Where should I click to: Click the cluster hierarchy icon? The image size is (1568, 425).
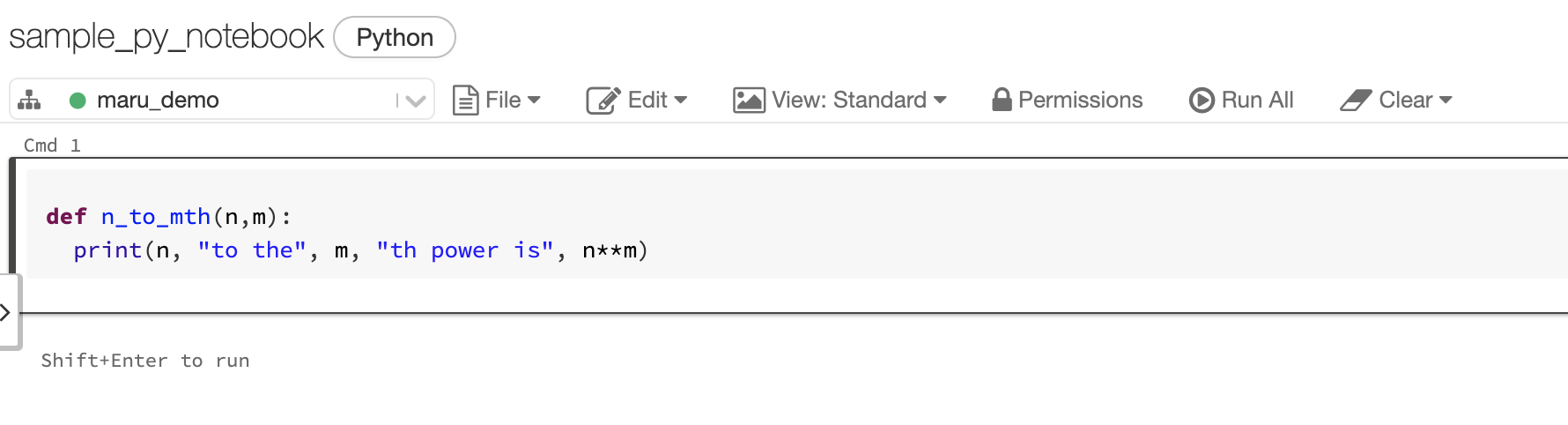[x=29, y=100]
